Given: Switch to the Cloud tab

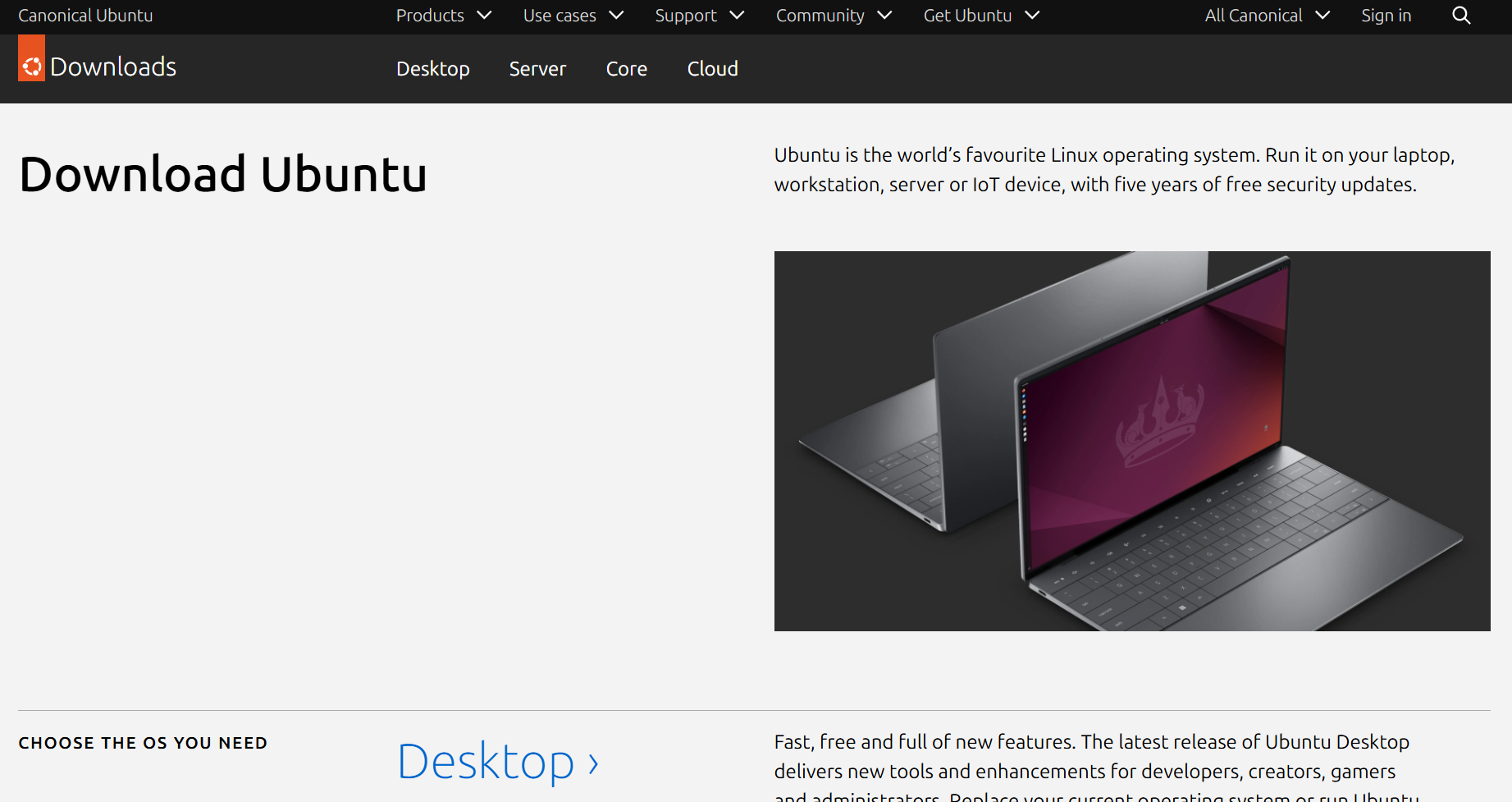Looking at the screenshot, I should [x=712, y=69].
